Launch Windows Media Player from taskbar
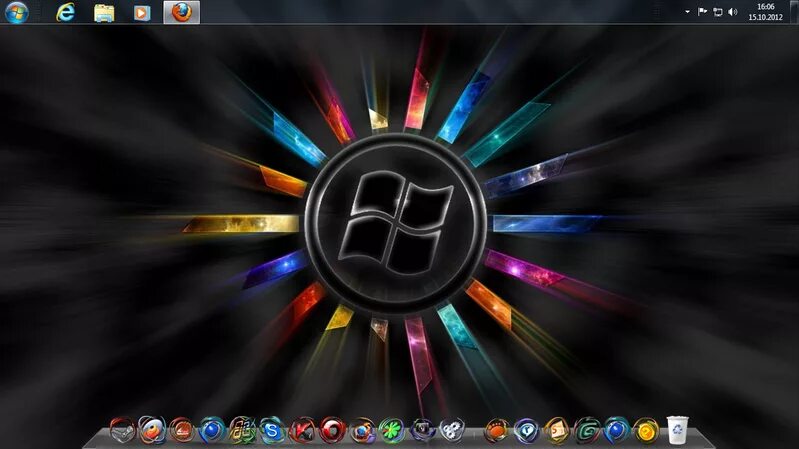The height and width of the screenshot is (449, 799). [142, 13]
